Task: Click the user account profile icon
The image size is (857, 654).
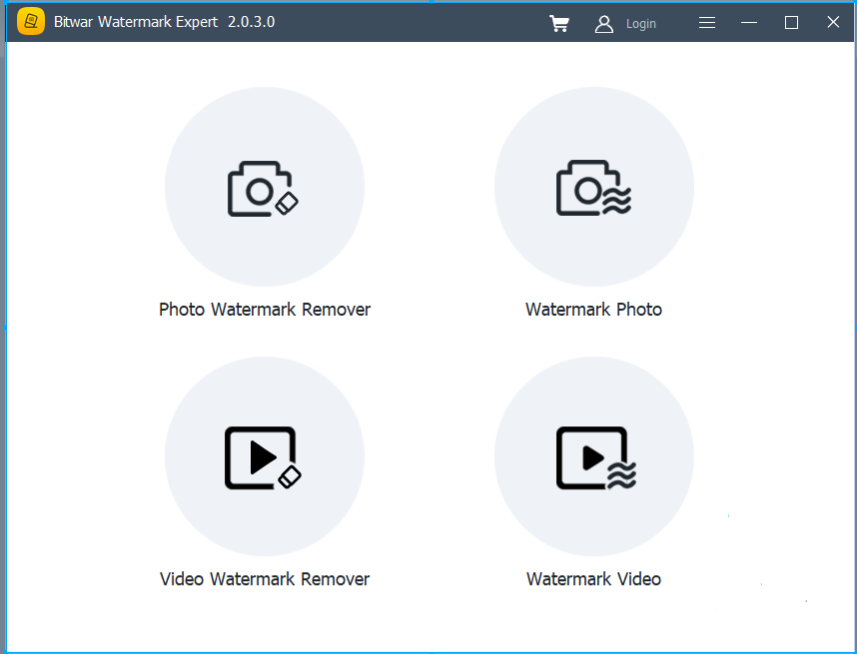Action: tap(604, 24)
